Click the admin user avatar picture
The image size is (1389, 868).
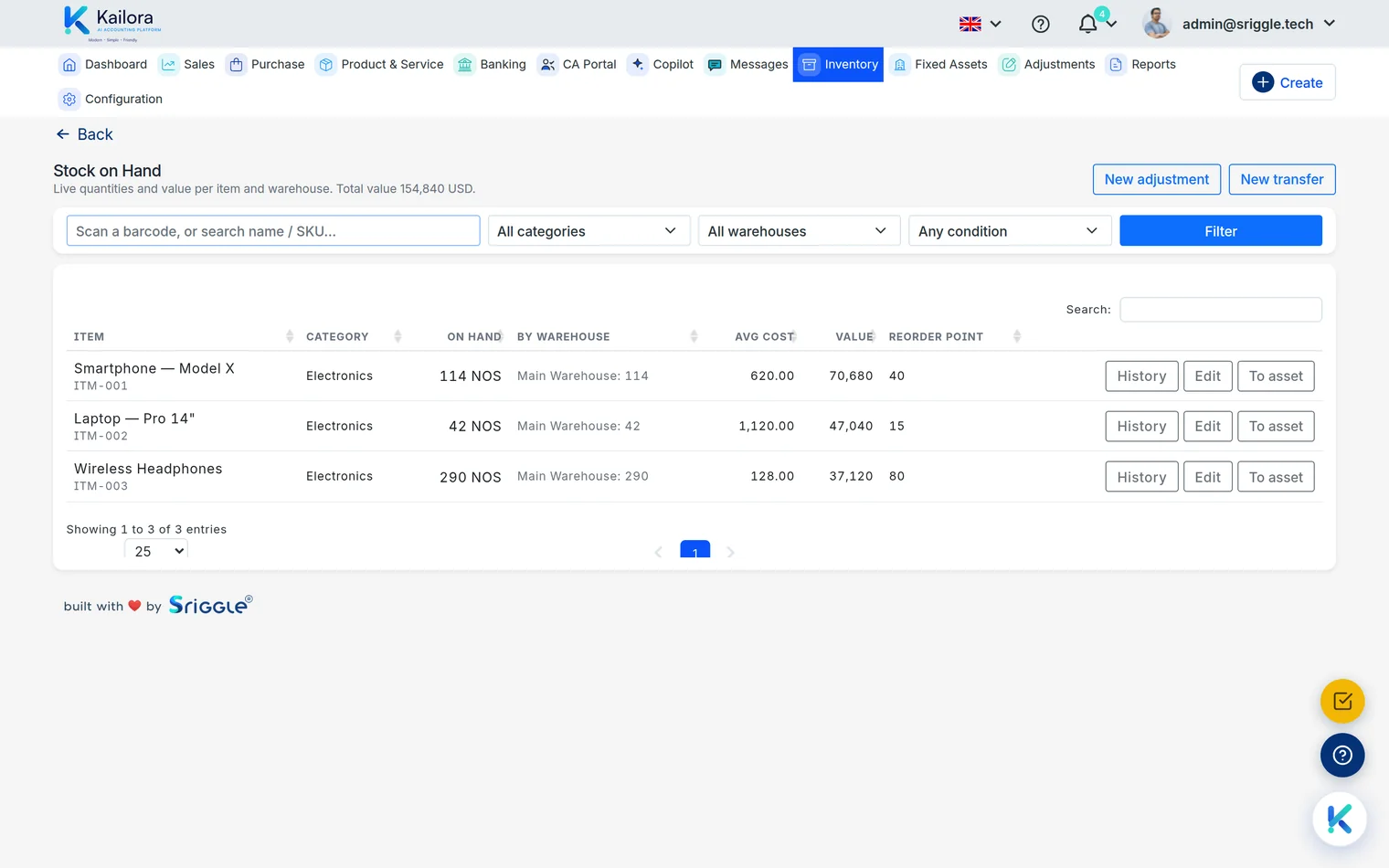tap(1157, 24)
